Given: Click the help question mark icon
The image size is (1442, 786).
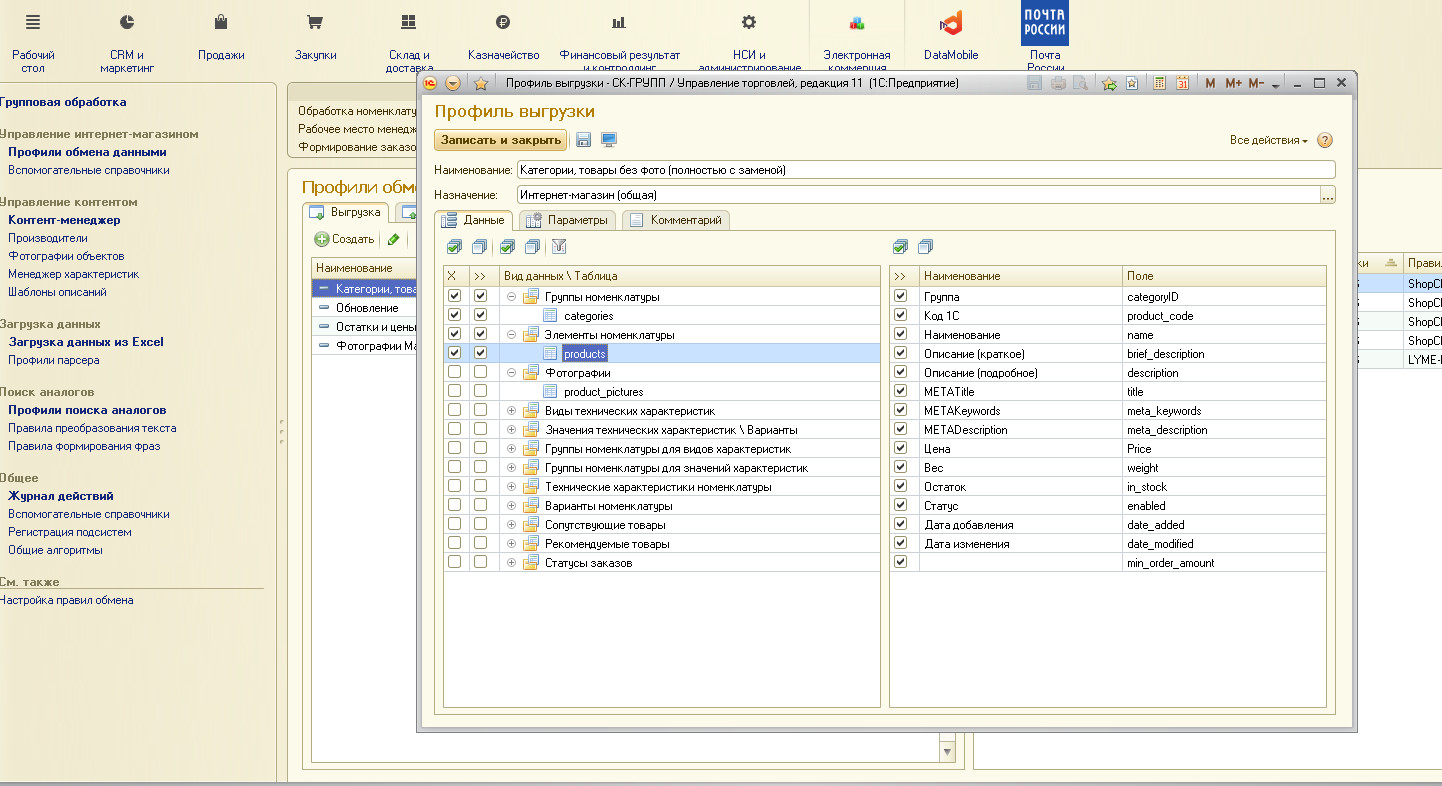Looking at the screenshot, I should [1325, 141].
